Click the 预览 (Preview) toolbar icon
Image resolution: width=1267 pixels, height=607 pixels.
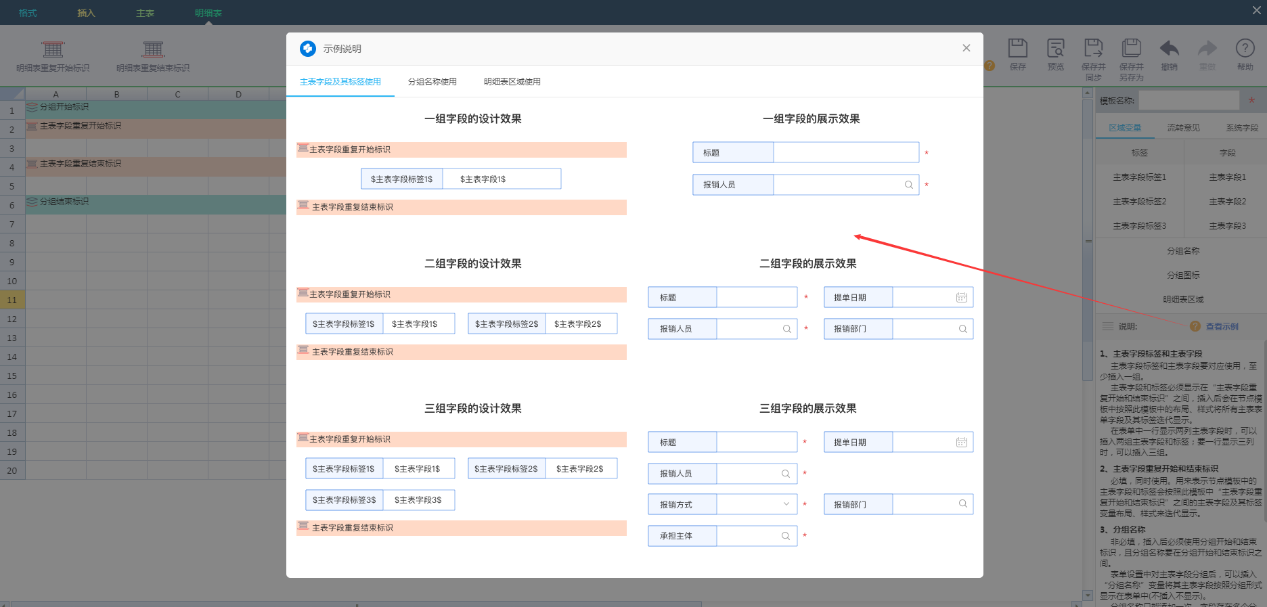coord(1055,50)
